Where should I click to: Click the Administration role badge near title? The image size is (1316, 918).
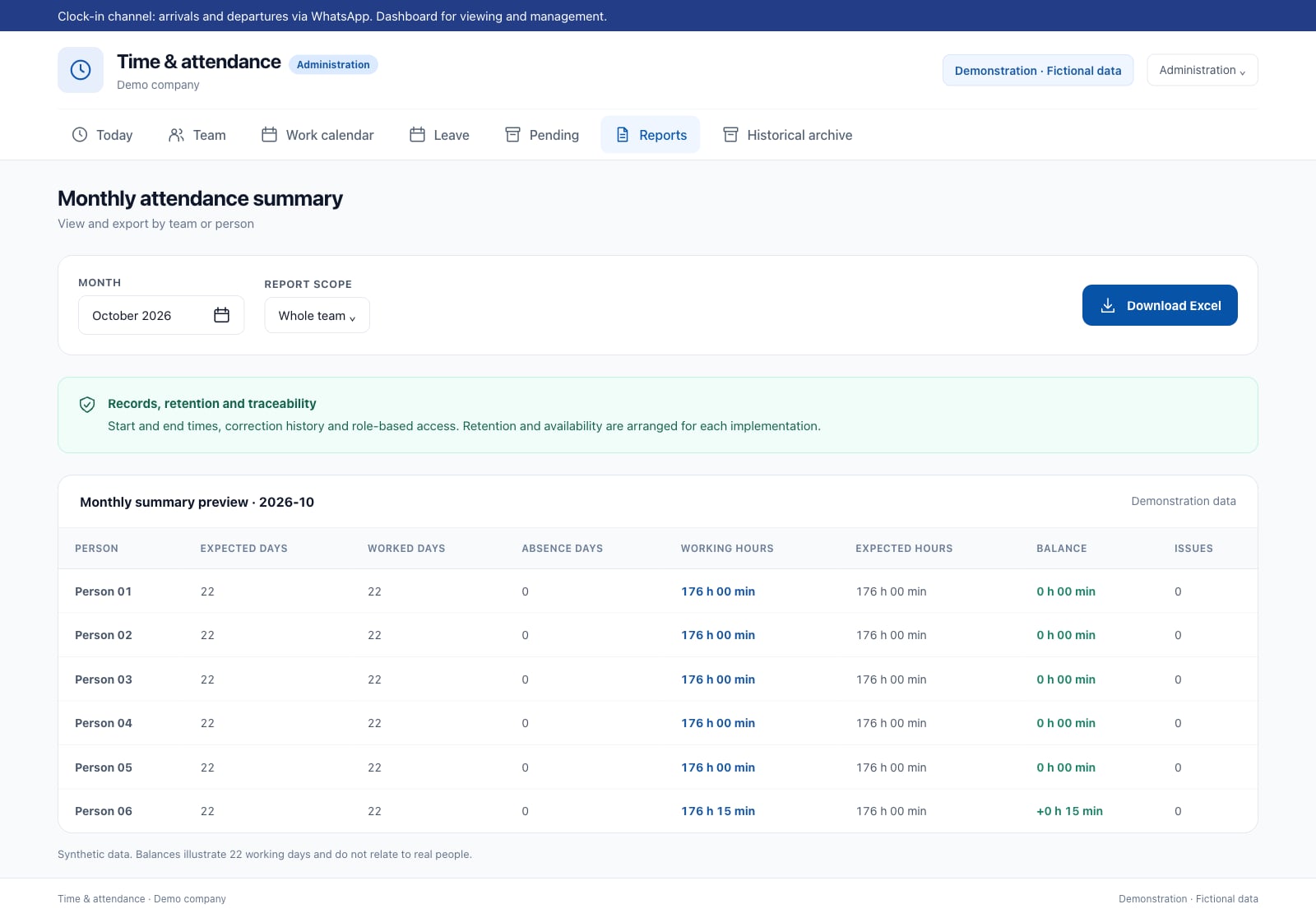tap(333, 65)
